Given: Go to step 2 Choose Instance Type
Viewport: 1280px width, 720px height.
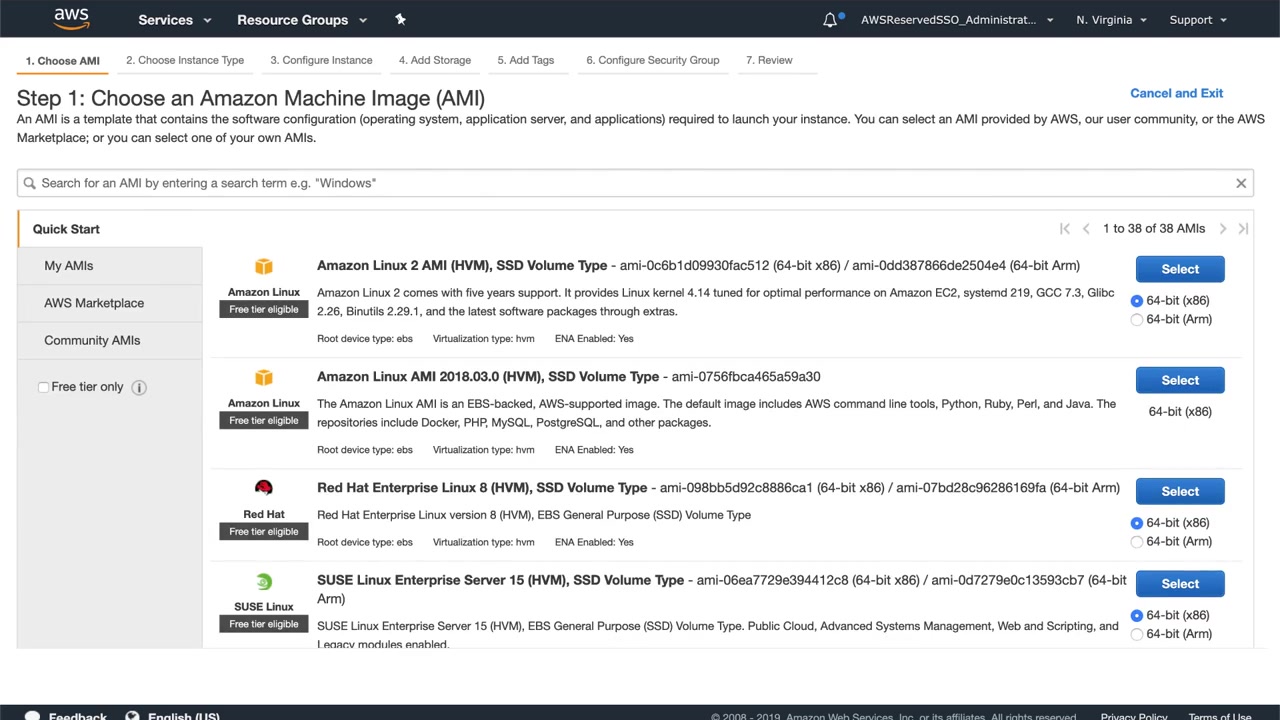Looking at the screenshot, I should [185, 60].
